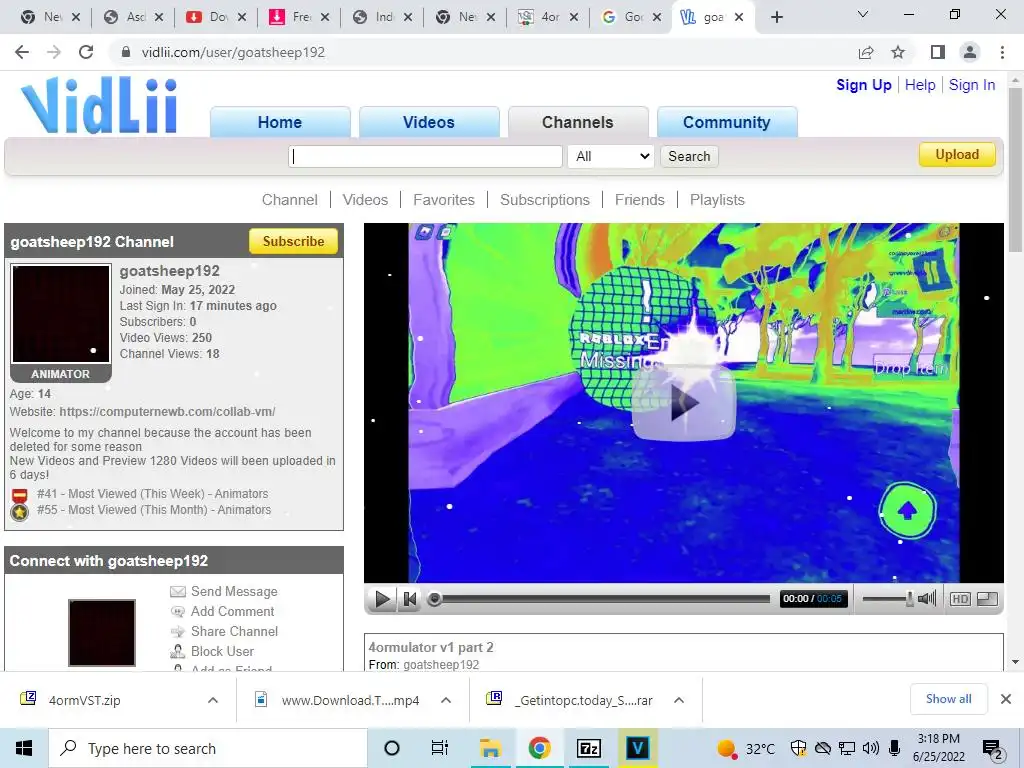Open the Channels tab
This screenshot has width=1024, height=768.
coord(578,122)
